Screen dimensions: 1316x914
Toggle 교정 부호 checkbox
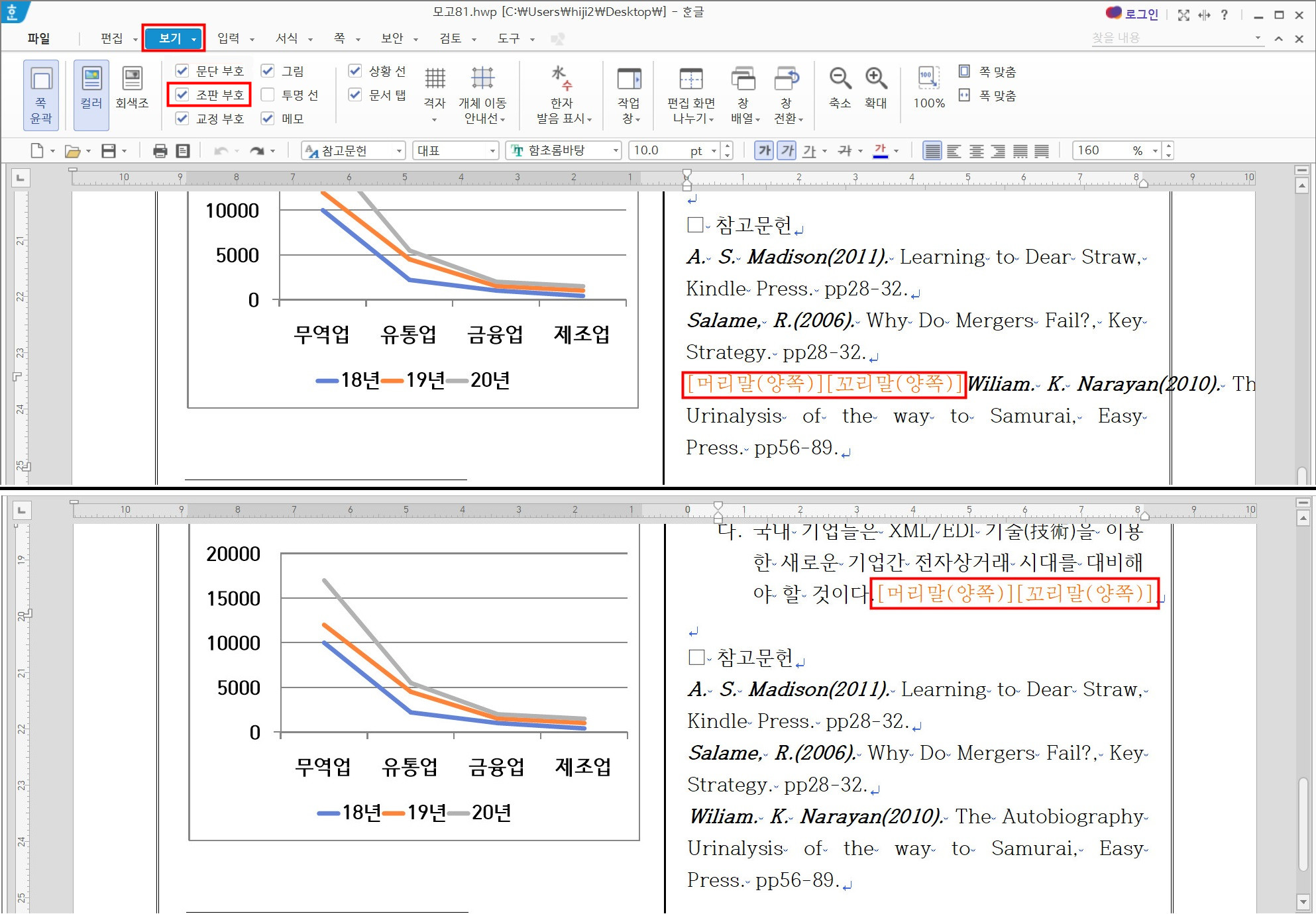182,119
